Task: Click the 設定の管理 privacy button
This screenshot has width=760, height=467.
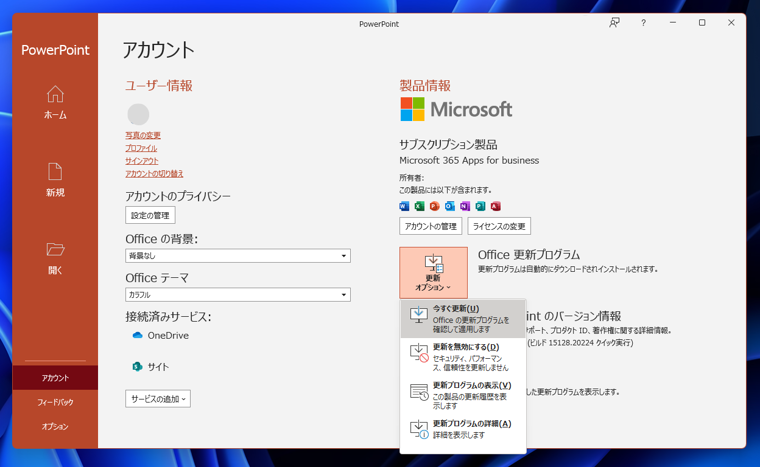Action: (150, 215)
